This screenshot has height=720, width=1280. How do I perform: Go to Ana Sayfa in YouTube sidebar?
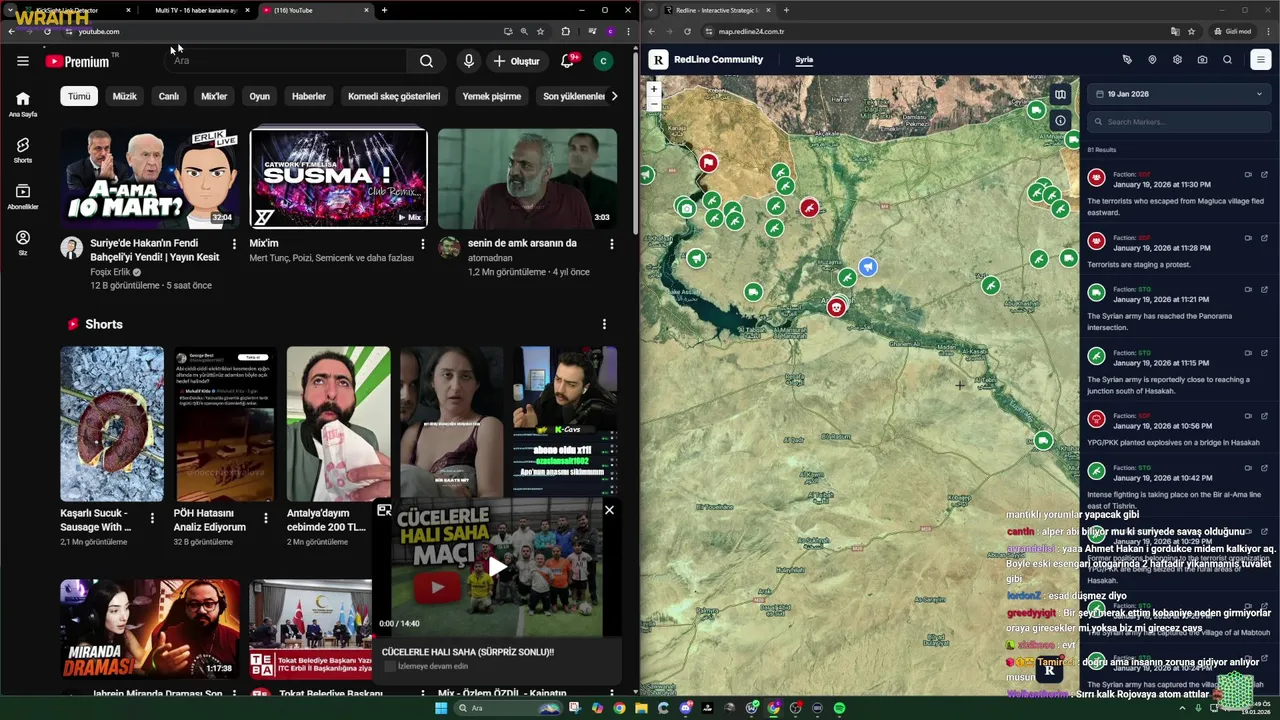tap(23, 104)
